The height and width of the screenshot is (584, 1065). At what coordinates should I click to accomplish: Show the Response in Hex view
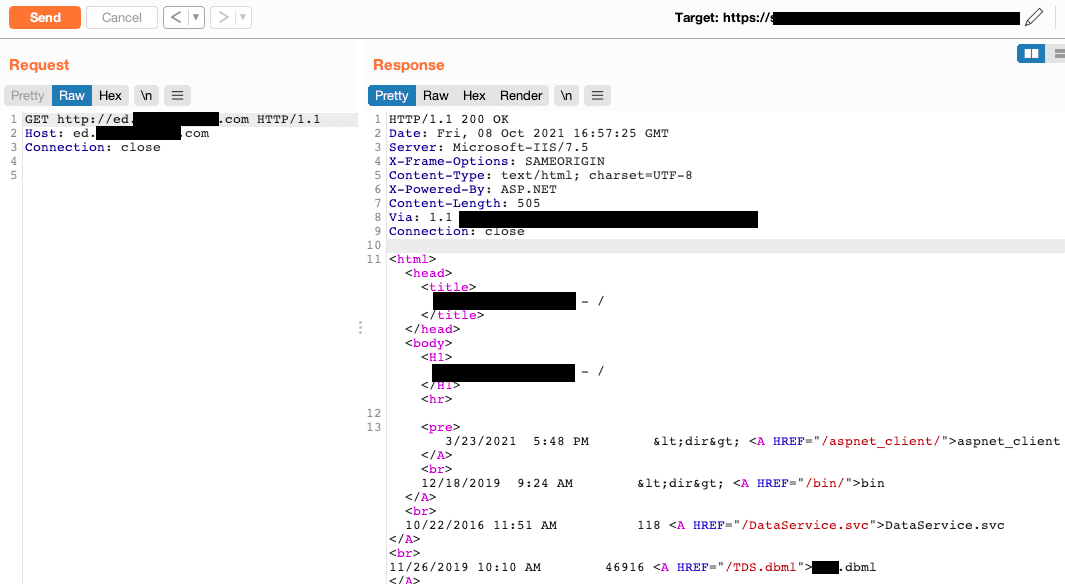(x=474, y=96)
